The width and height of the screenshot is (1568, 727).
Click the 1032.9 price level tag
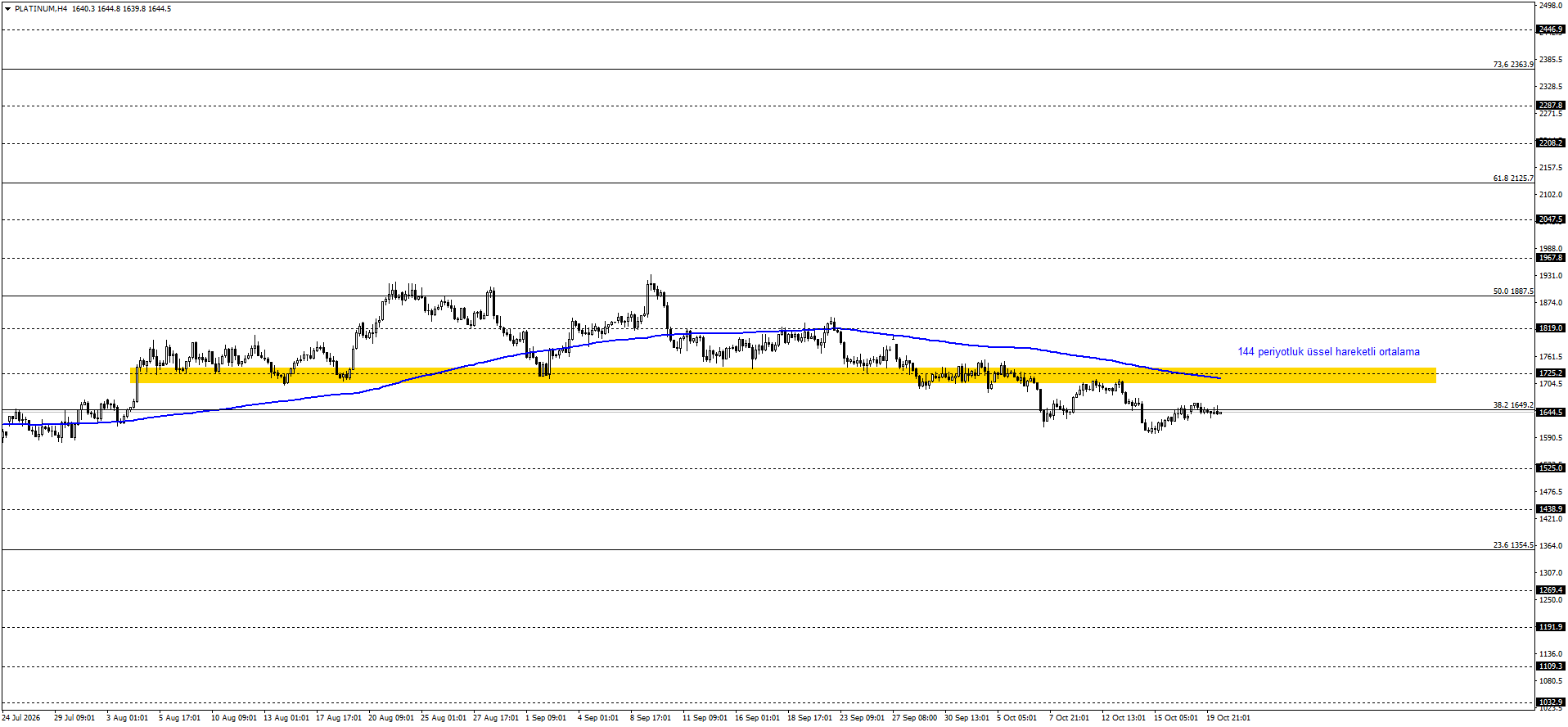pyautogui.click(x=1551, y=702)
